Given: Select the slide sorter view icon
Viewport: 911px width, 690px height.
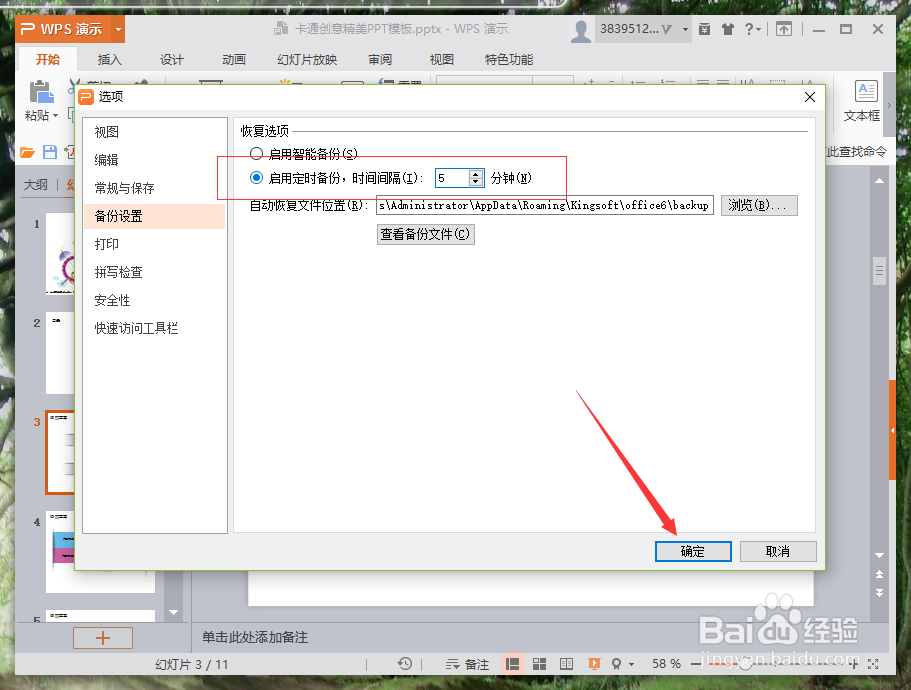Looking at the screenshot, I should 539,663.
